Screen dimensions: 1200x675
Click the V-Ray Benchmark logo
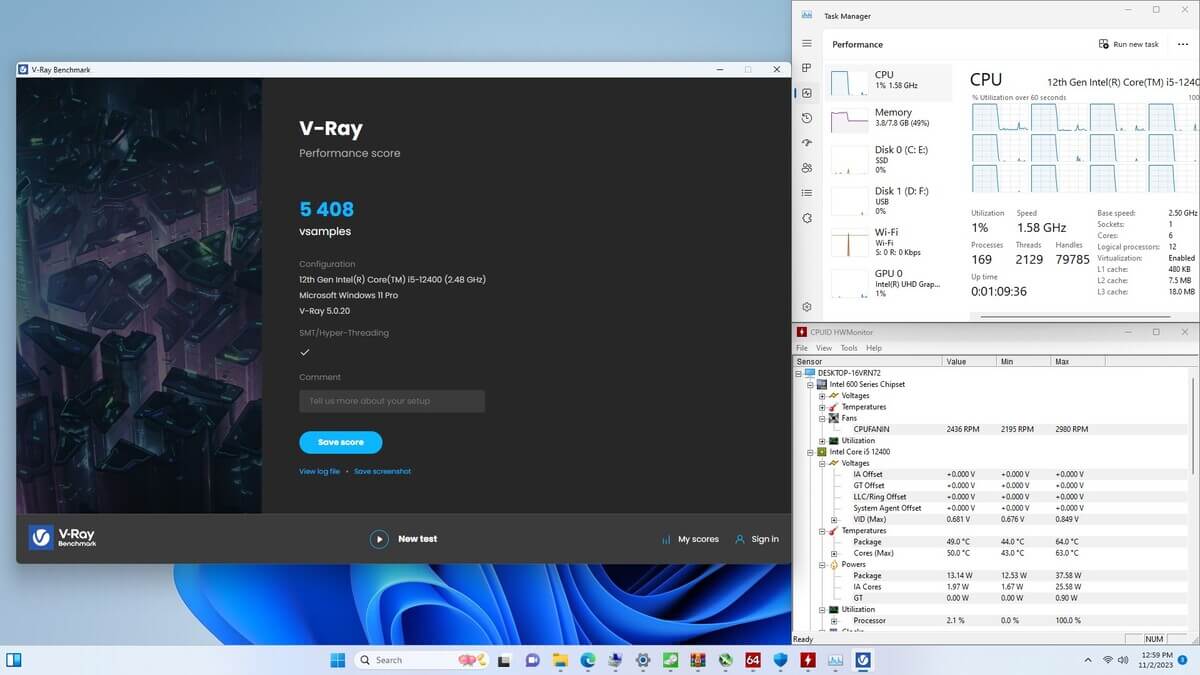62,538
